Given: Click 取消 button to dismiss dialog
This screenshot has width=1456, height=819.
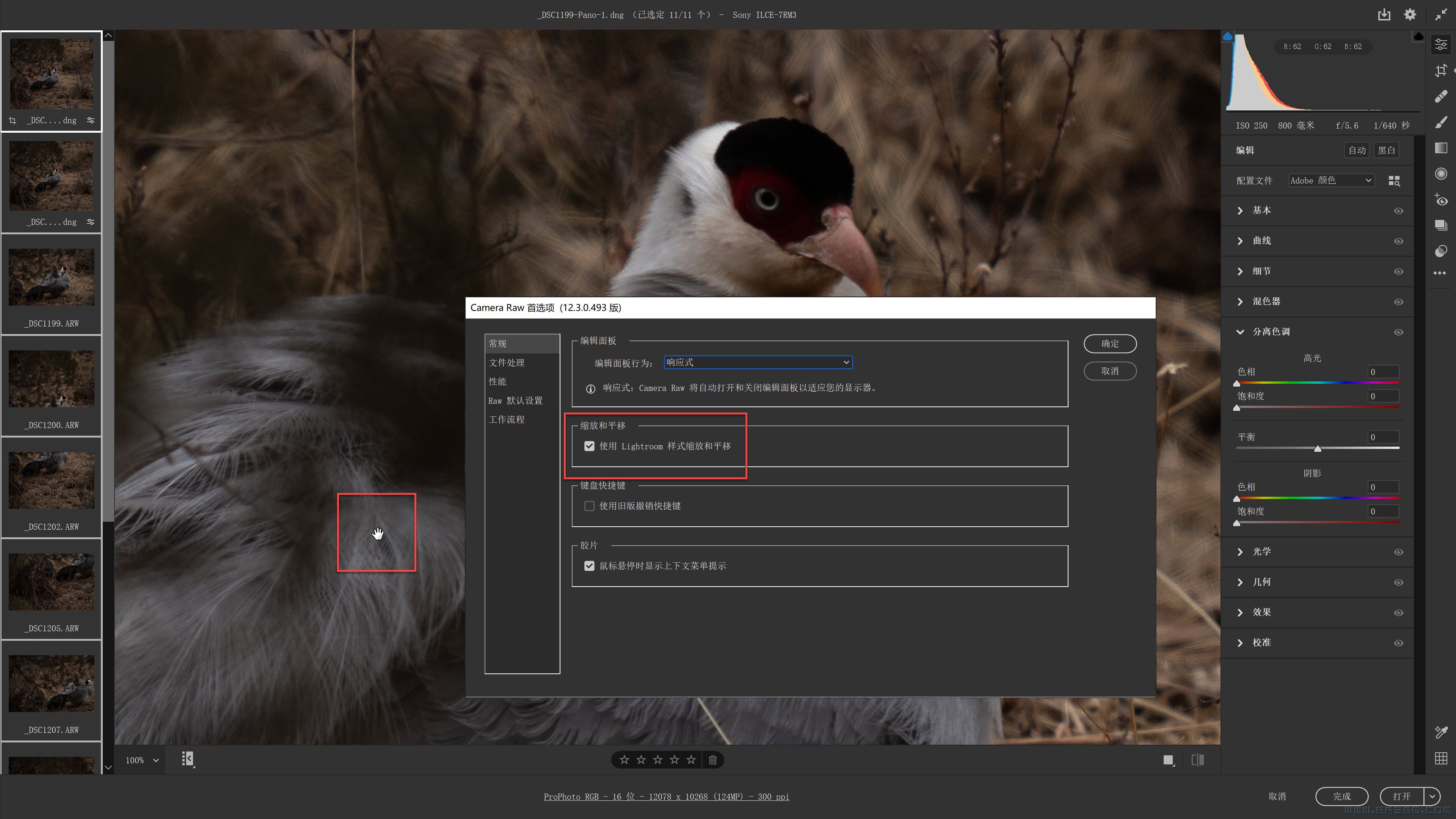Looking at the screenshot, I should click(x=1110, y=371).
